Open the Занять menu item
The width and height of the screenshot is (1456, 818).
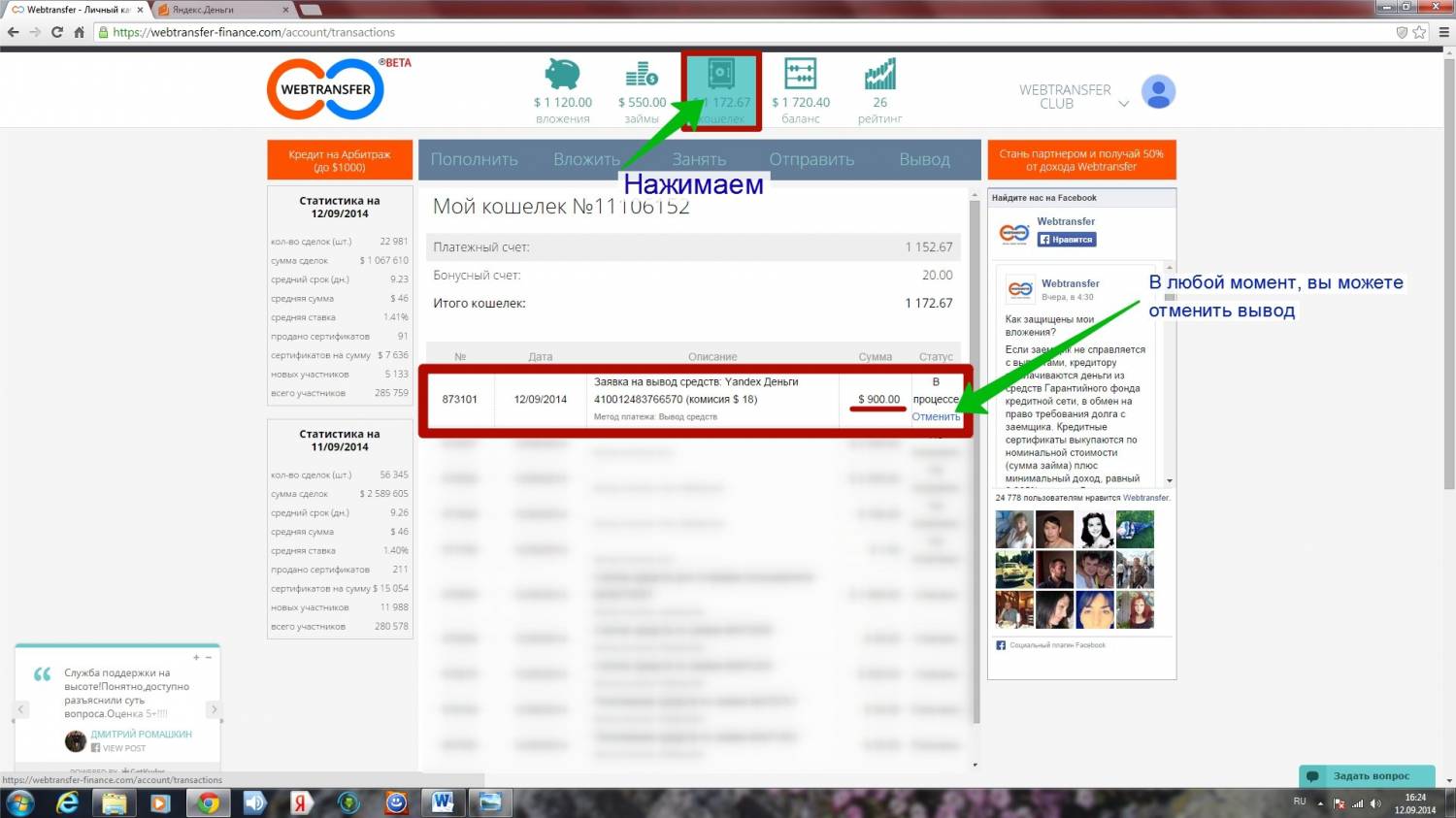[x=699, y=159]
